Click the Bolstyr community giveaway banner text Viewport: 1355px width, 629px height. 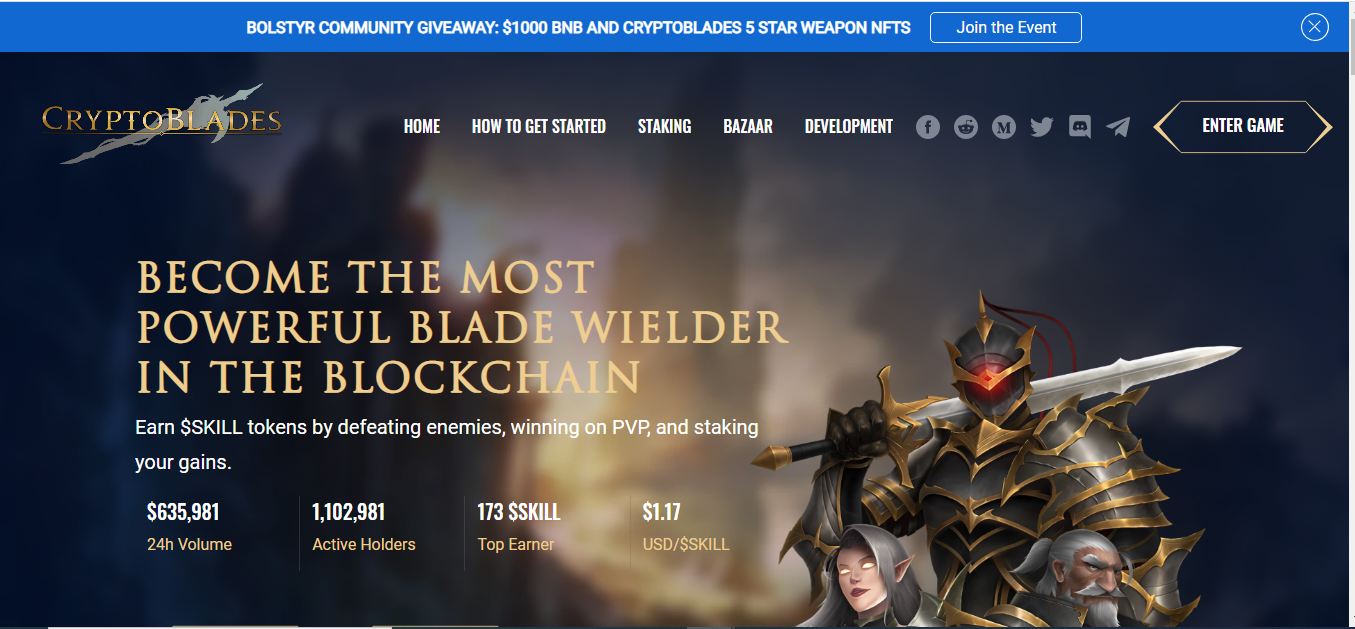578,28
